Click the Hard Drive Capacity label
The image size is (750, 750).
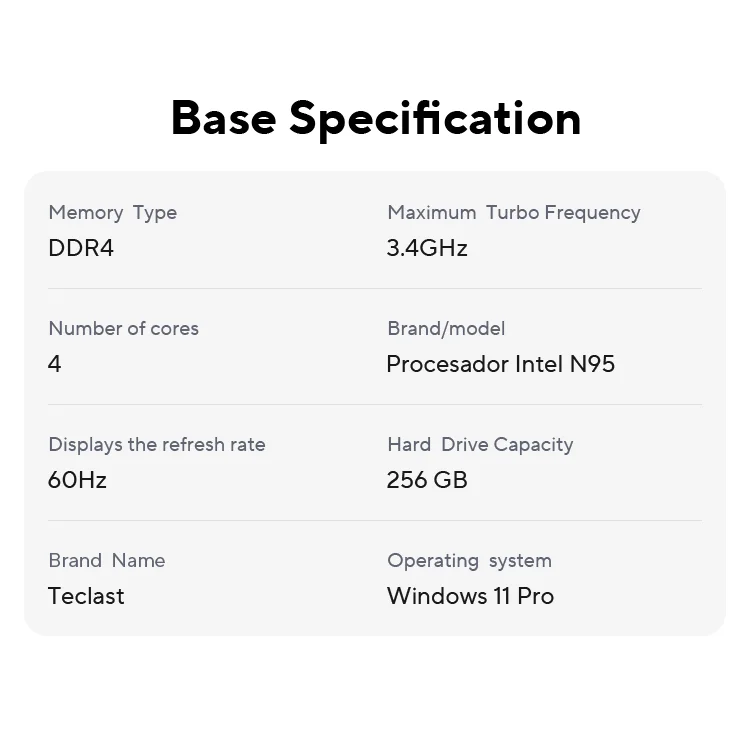480,444
